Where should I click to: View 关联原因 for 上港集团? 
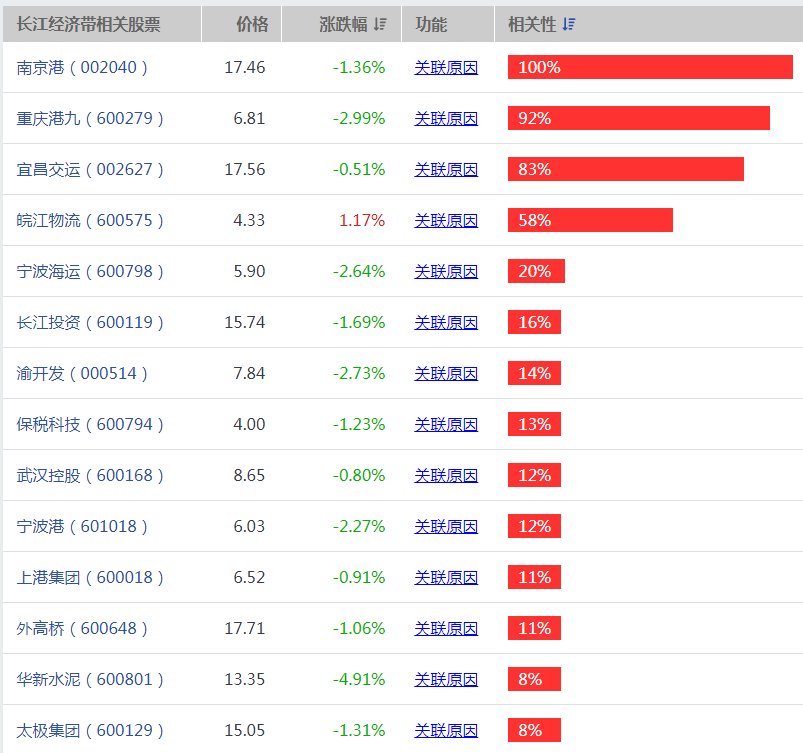click(x=444, y=577)
